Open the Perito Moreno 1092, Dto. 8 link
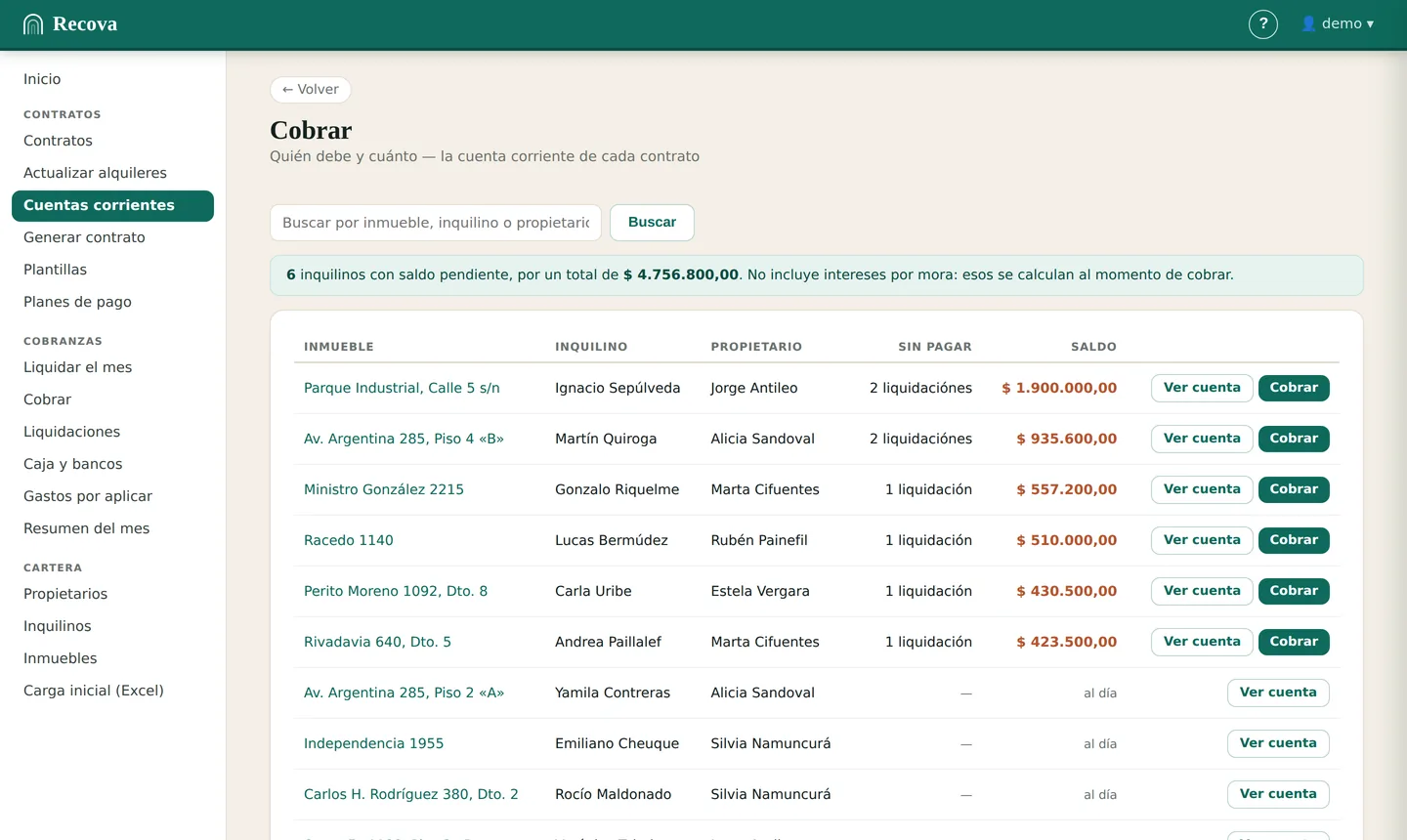 396,591
